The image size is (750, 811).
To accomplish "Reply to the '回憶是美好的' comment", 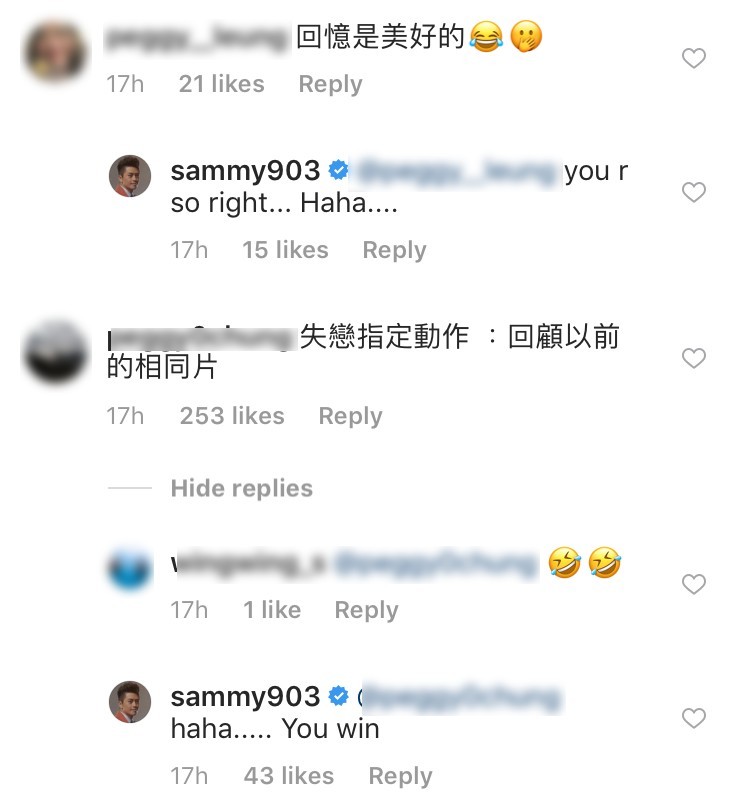I will click(x=330, y=84).
